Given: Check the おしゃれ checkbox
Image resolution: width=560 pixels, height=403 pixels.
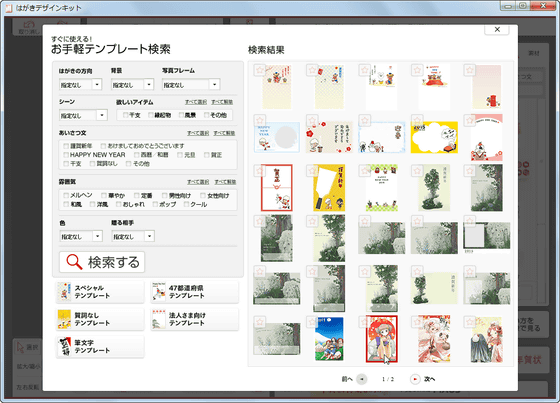Looking at the screenshot, I should point(119,204).
